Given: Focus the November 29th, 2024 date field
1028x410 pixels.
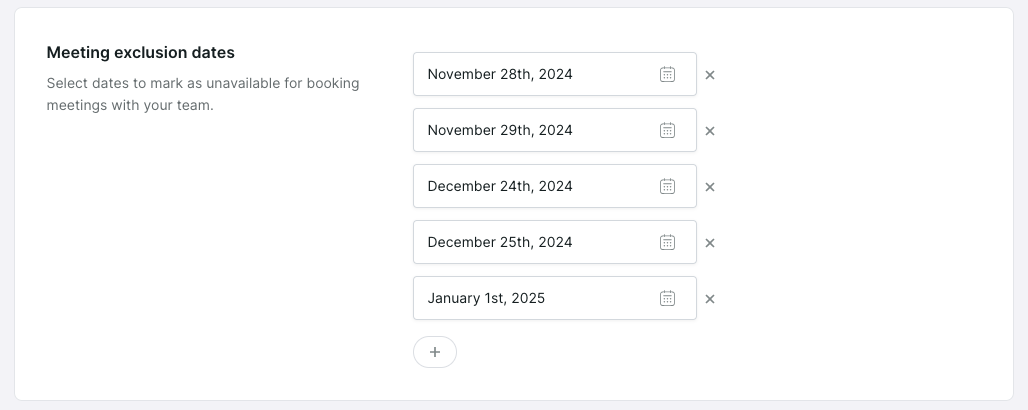Looking at the screenshot, I should pos(555,130).
